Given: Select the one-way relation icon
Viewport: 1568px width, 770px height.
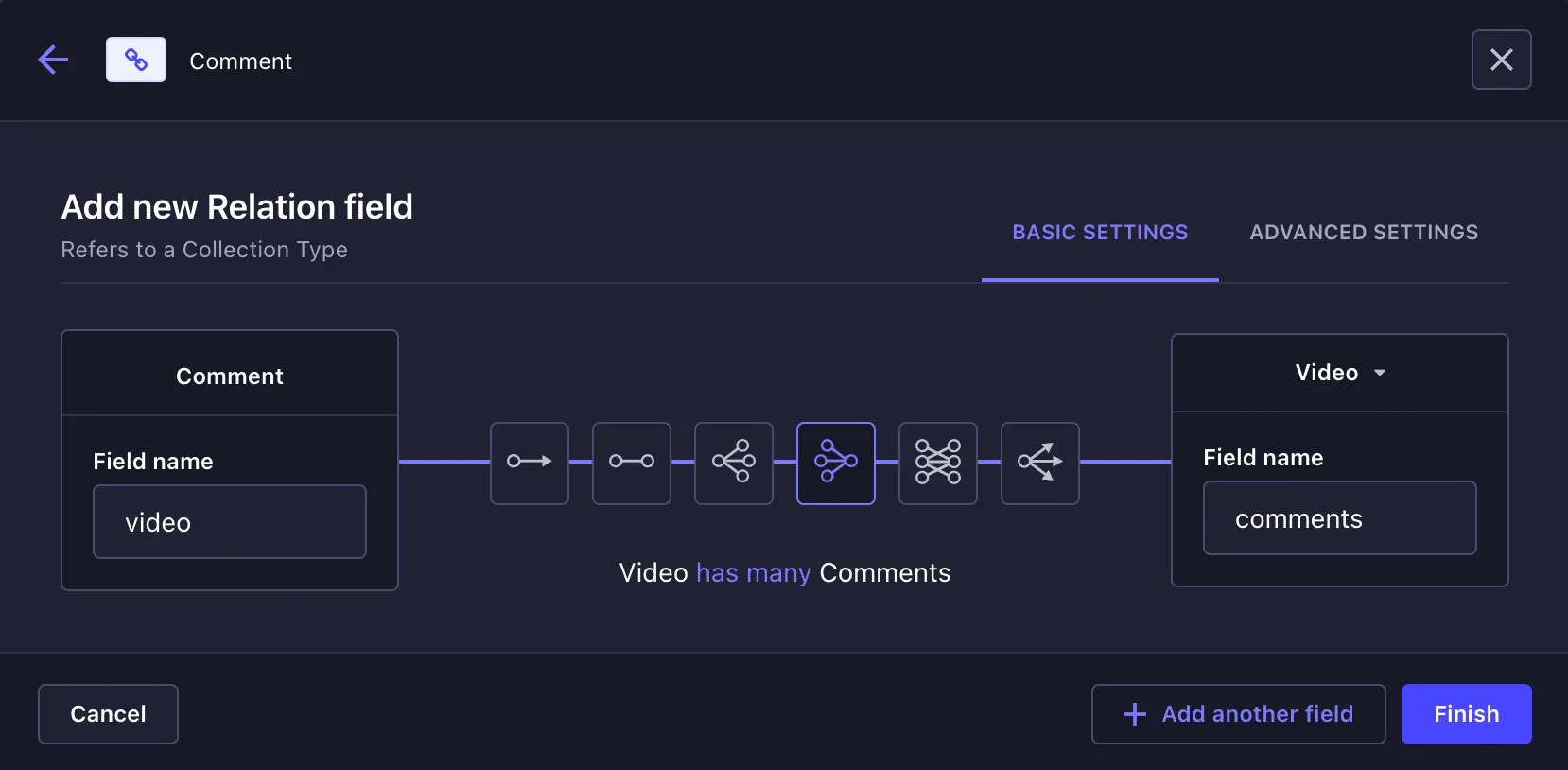Looking at the screenshot, I should [530, 463].
